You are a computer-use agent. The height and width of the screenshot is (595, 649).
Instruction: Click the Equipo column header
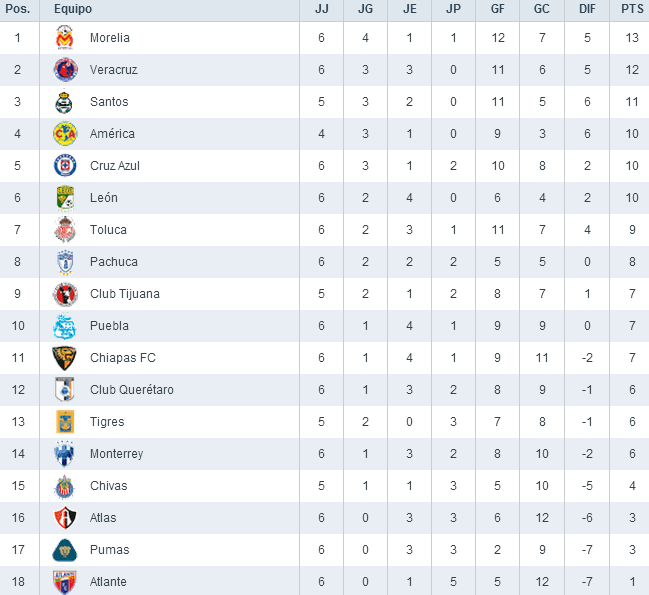pos(73,8)
